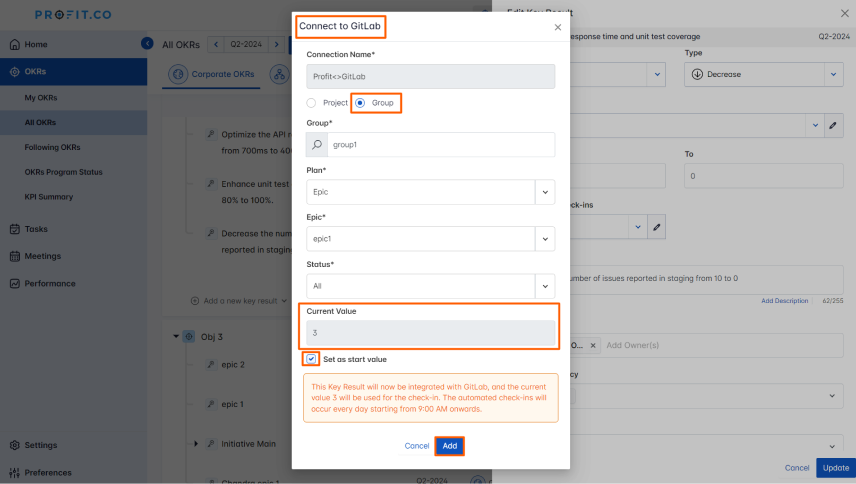Screen dimensions: 856x484
Task: Uncheck Set as start value checkbox
Action: click(x=311, y=359)
